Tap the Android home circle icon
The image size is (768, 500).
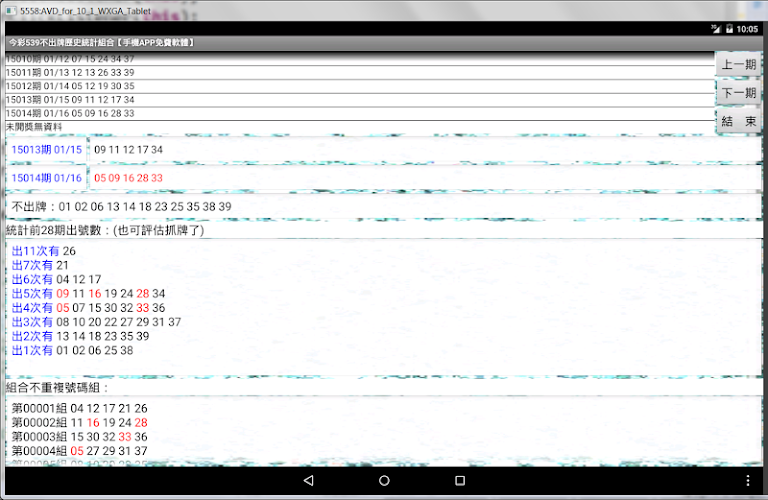(384, 480)
